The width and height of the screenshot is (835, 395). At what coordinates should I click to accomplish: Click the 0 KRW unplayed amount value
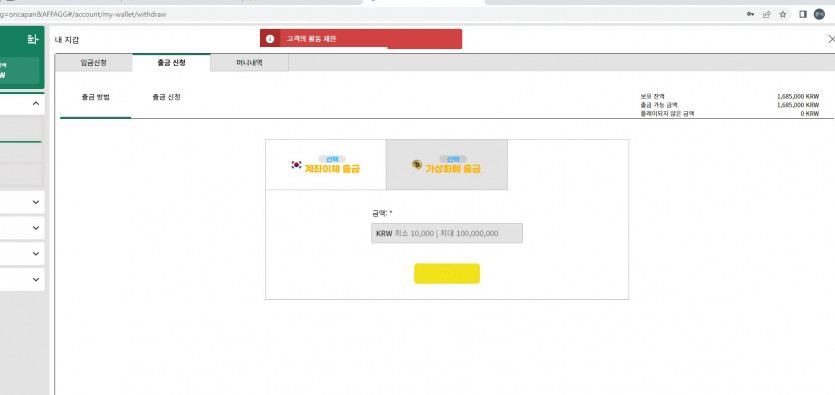(809, 114)
